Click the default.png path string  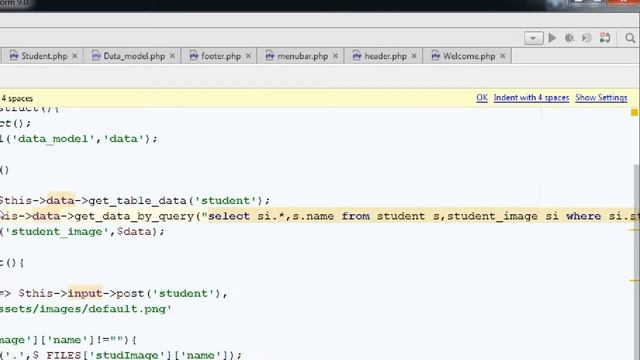tap(86, 309)
